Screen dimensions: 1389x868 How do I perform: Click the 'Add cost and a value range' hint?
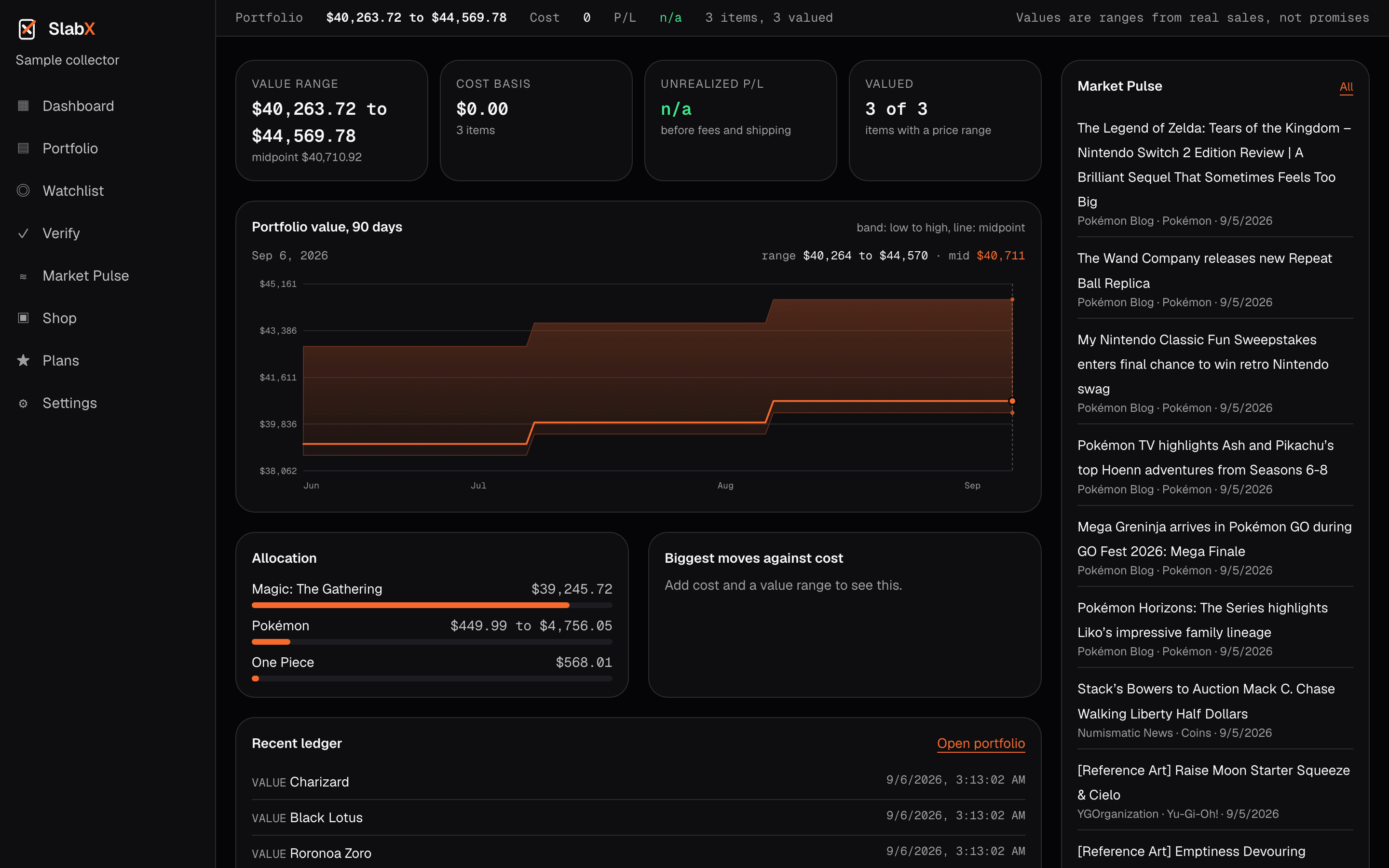click(x=783, y=585)
